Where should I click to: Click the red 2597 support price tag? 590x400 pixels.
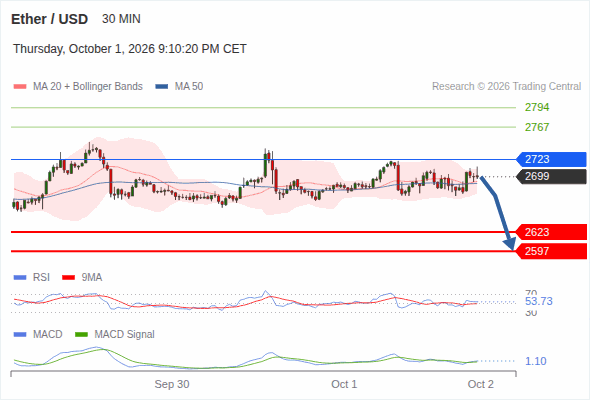coord(551,251)
